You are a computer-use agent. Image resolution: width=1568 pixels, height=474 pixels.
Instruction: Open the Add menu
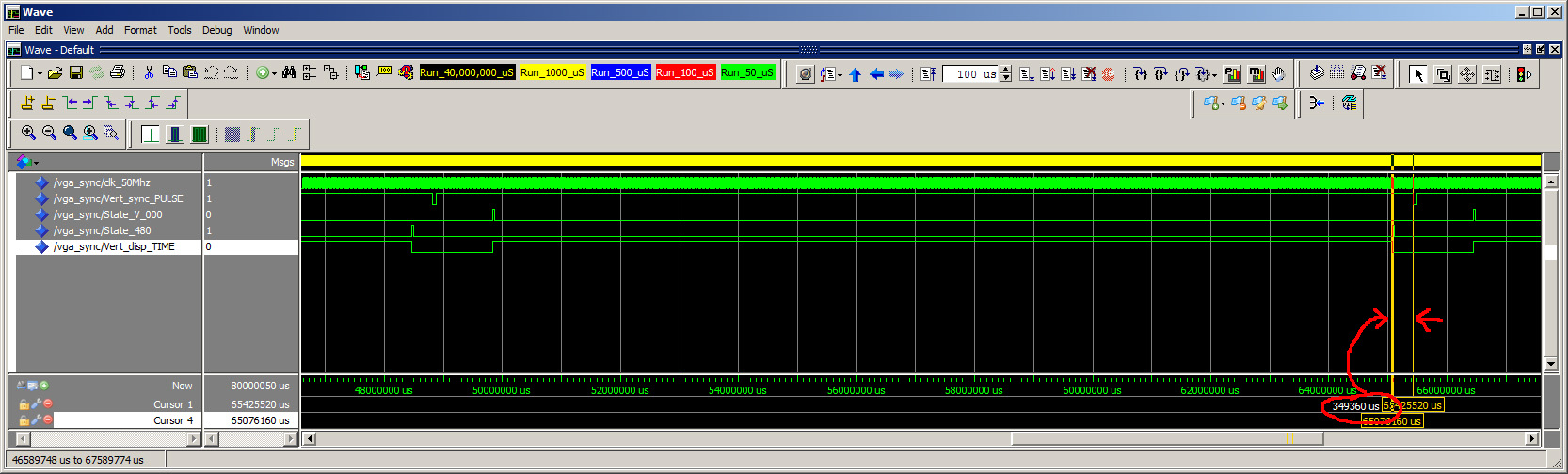pos(104,30)
